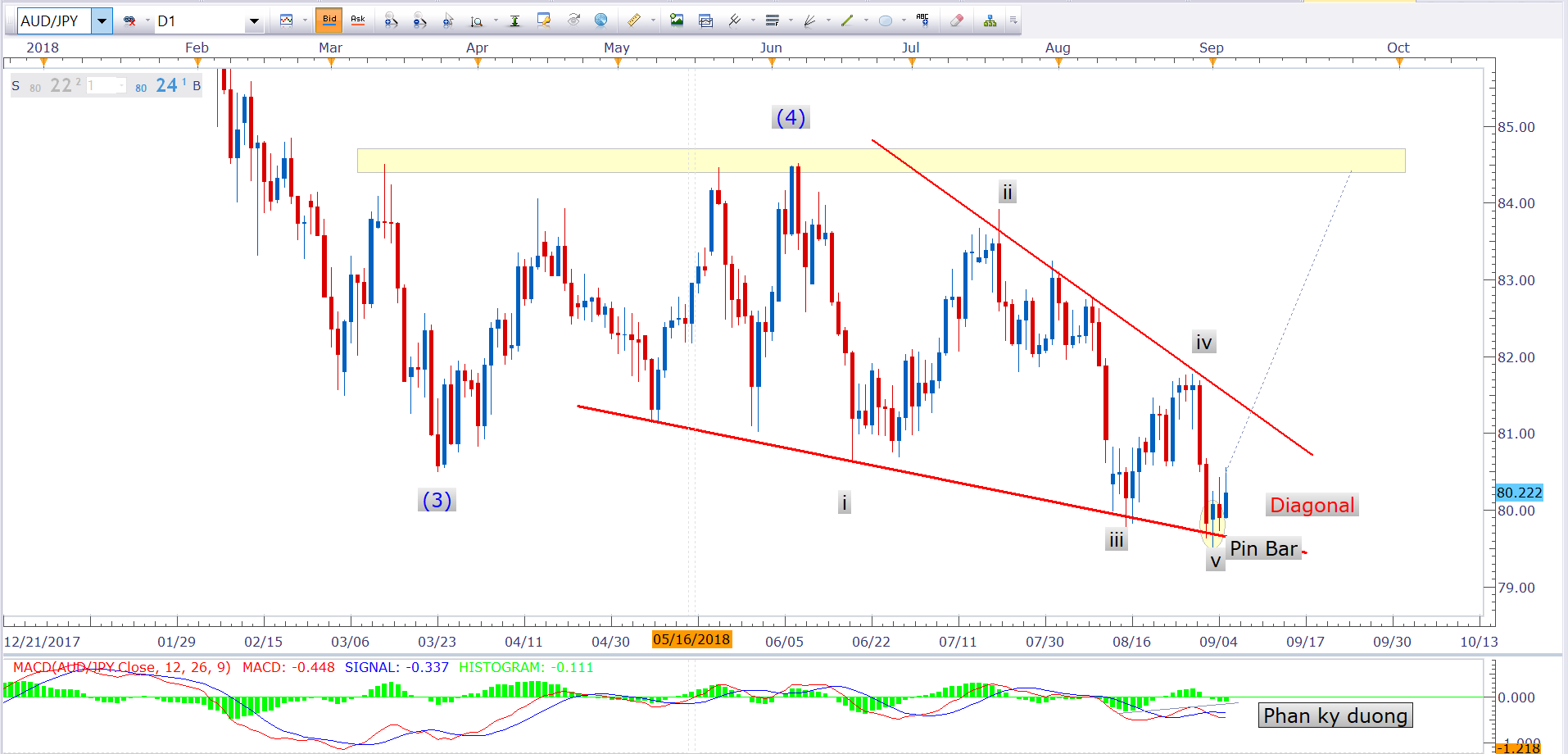Toggle the Ask price display button
Screen dimensions: 1568x754
(x=358, y=20)
